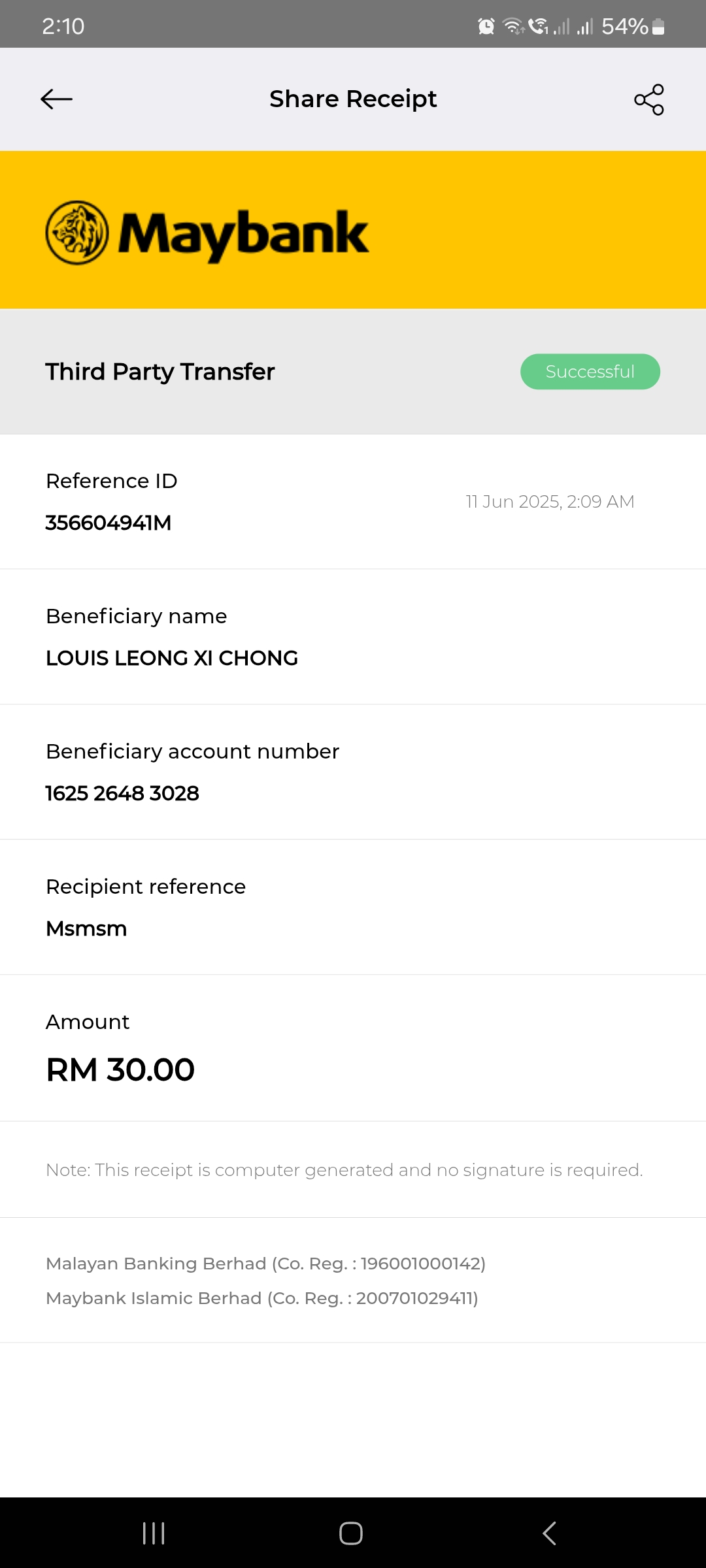Tap the Maybank Islamic Berhad registration line

coord(262,1298)
